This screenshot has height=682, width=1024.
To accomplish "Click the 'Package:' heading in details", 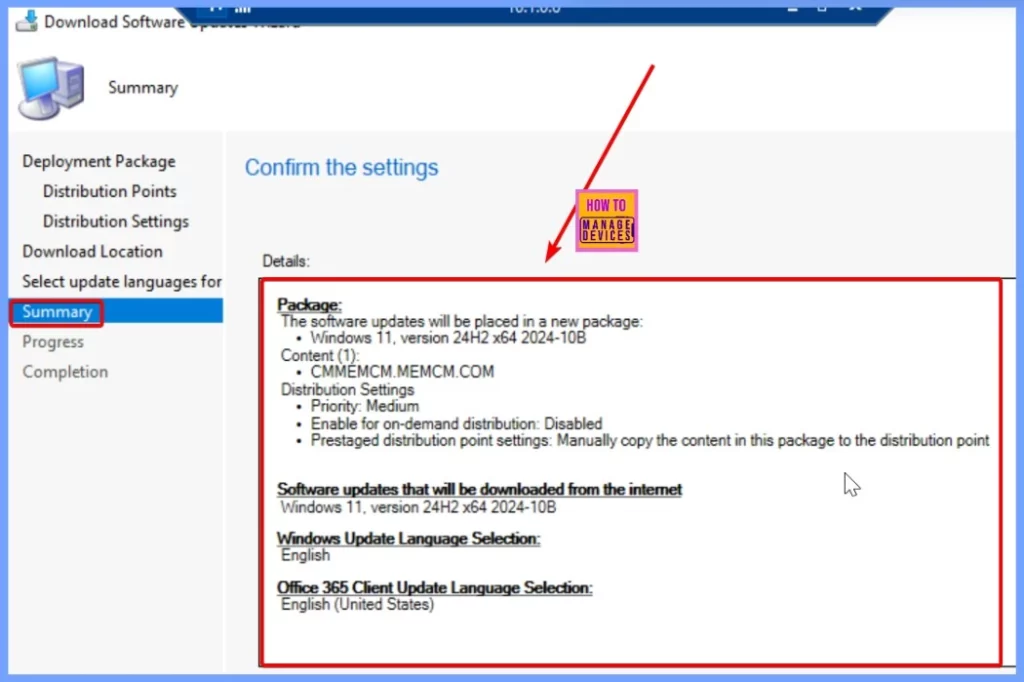I will (309, 304).
